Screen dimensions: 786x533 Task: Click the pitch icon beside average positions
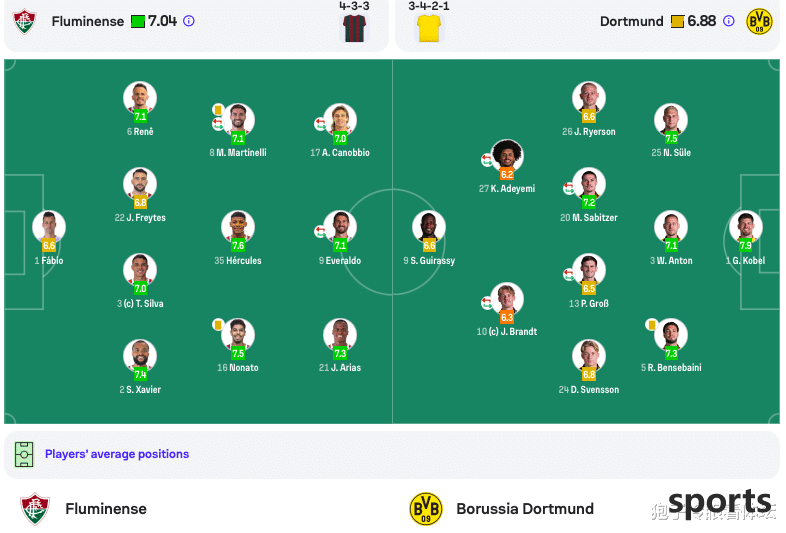(x=24, y=454)
